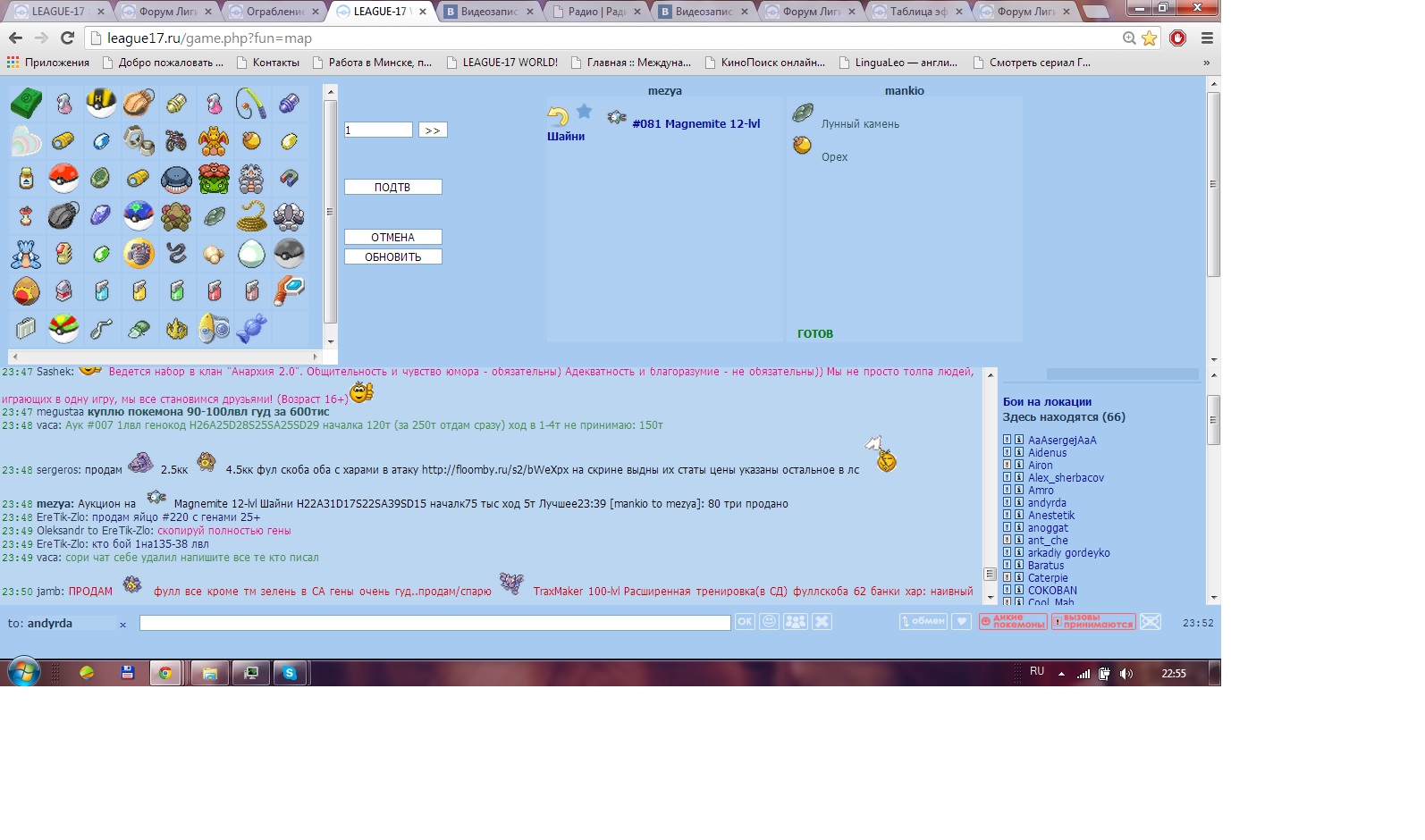
Task: Click the inventory panel scroll-down arrow
Action: (331, 341)
